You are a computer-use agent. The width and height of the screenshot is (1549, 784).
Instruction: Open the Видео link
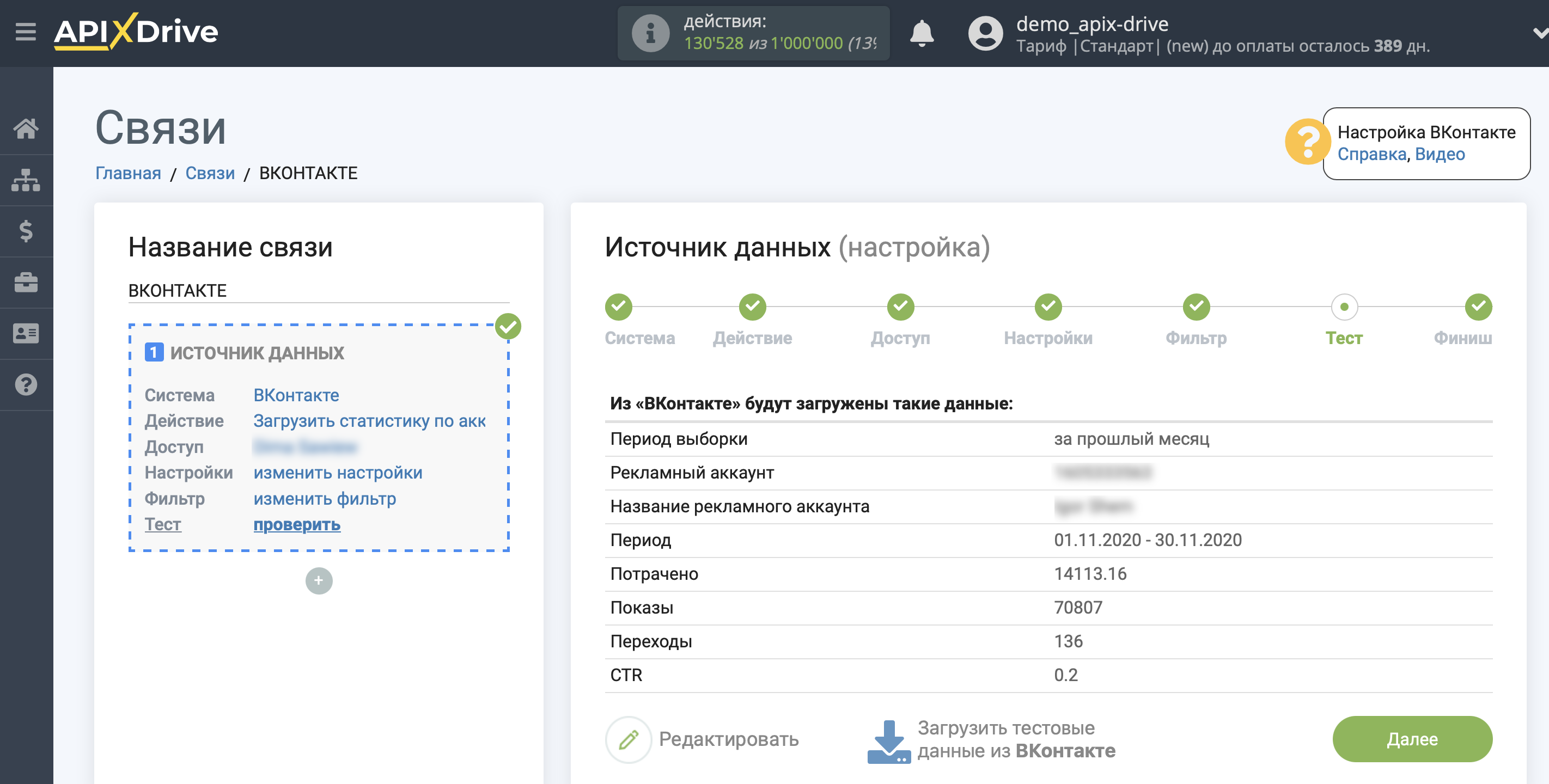[1440, 154]
